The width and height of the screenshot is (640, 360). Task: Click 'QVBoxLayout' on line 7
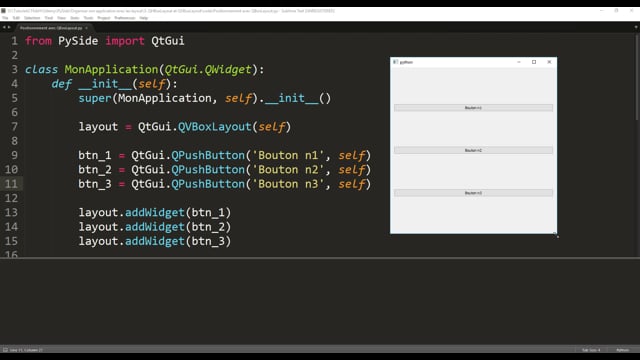[215, 127]
